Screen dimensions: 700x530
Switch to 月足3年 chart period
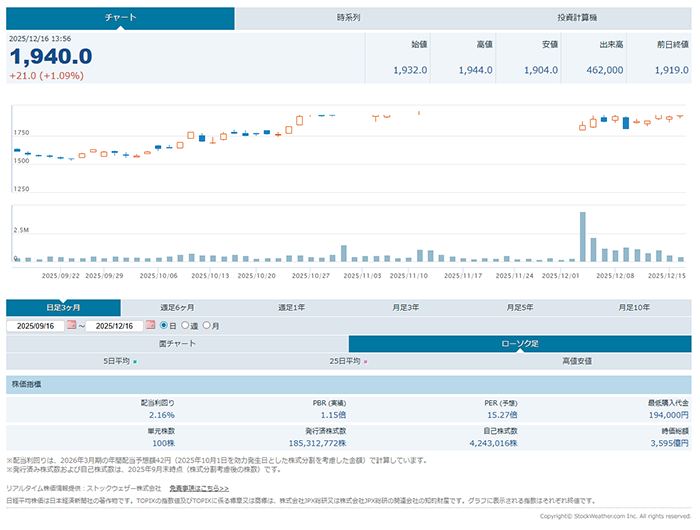(405, 307)
